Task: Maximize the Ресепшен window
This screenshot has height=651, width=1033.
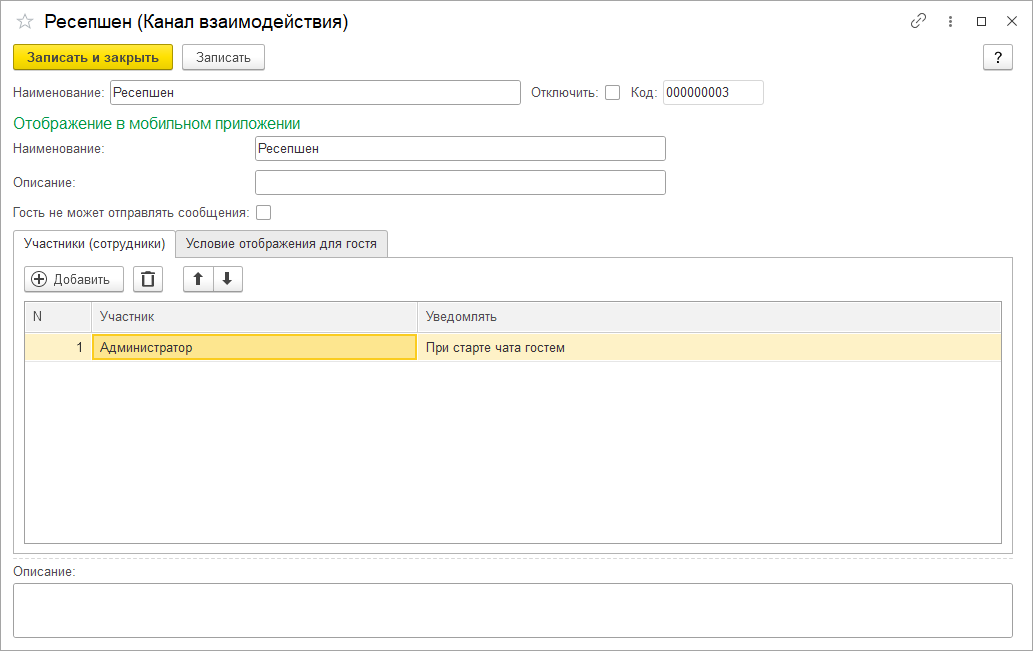Action: pos(981,21)
